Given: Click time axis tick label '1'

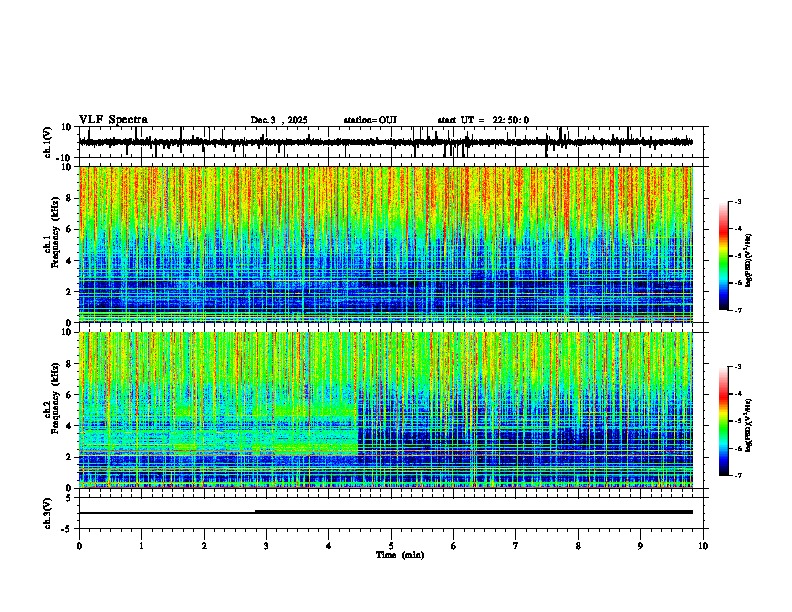Looking at the screenshot, I should click(141, 545).
